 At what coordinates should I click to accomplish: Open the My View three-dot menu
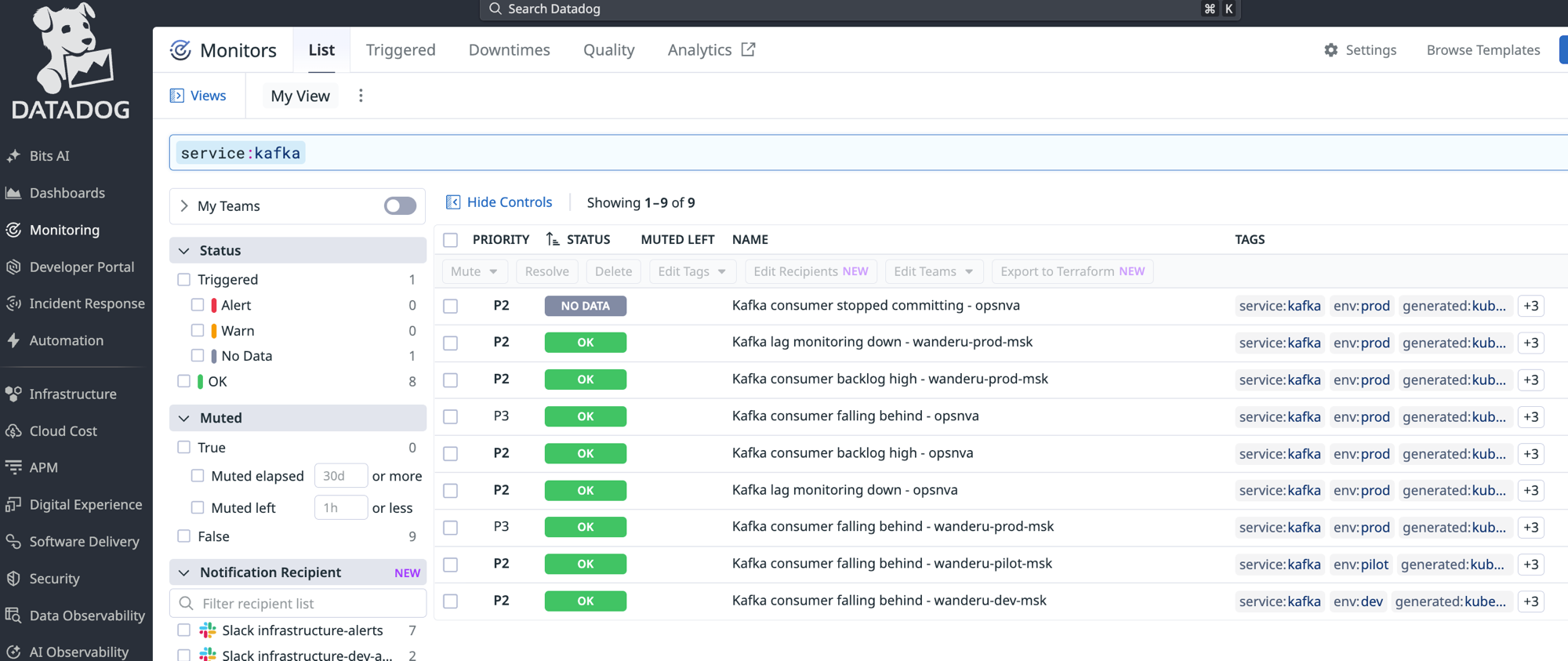point(361,96)
